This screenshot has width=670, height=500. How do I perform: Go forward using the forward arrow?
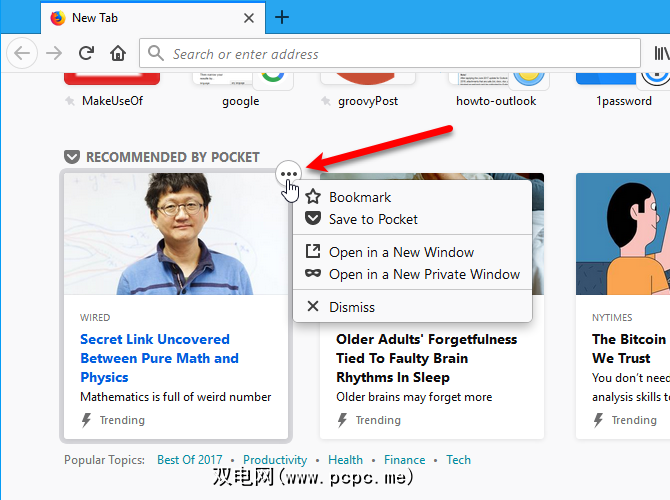[54, 53]
